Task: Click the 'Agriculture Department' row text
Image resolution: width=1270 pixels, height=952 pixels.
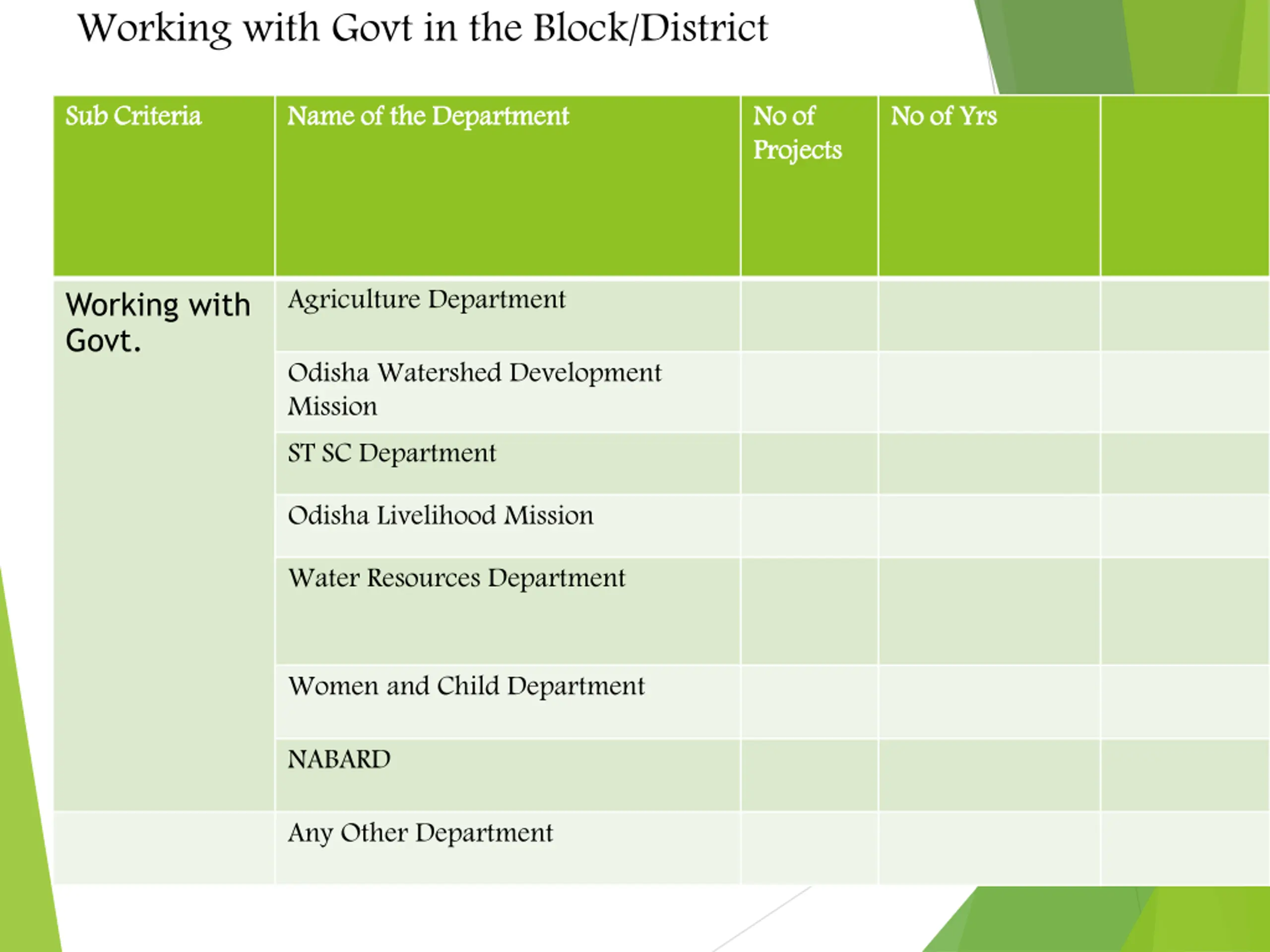Action: tap(427, 300)
